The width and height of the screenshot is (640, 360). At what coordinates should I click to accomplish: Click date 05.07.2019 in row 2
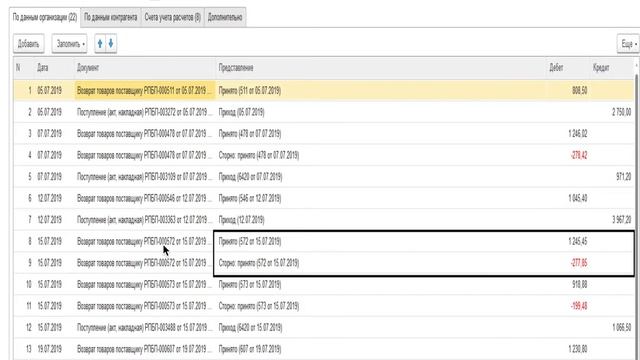point(49,112)
